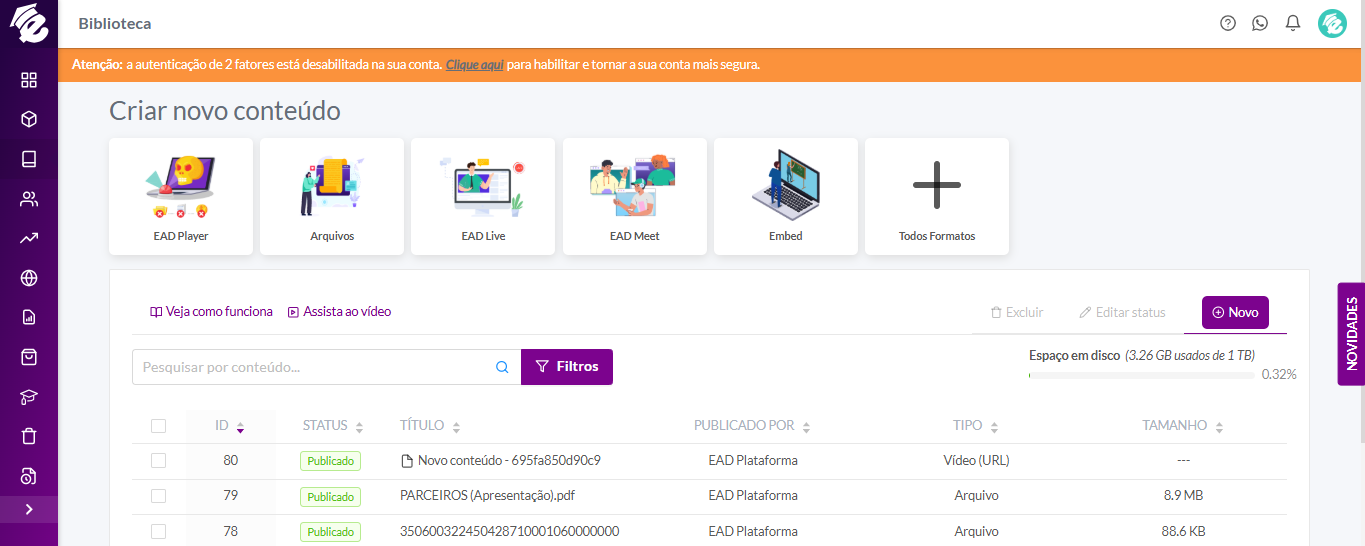Viewport: 1365px width, 546px height.
Task: Sort table by TAMANHO column
Action: tap(1183, 426)
